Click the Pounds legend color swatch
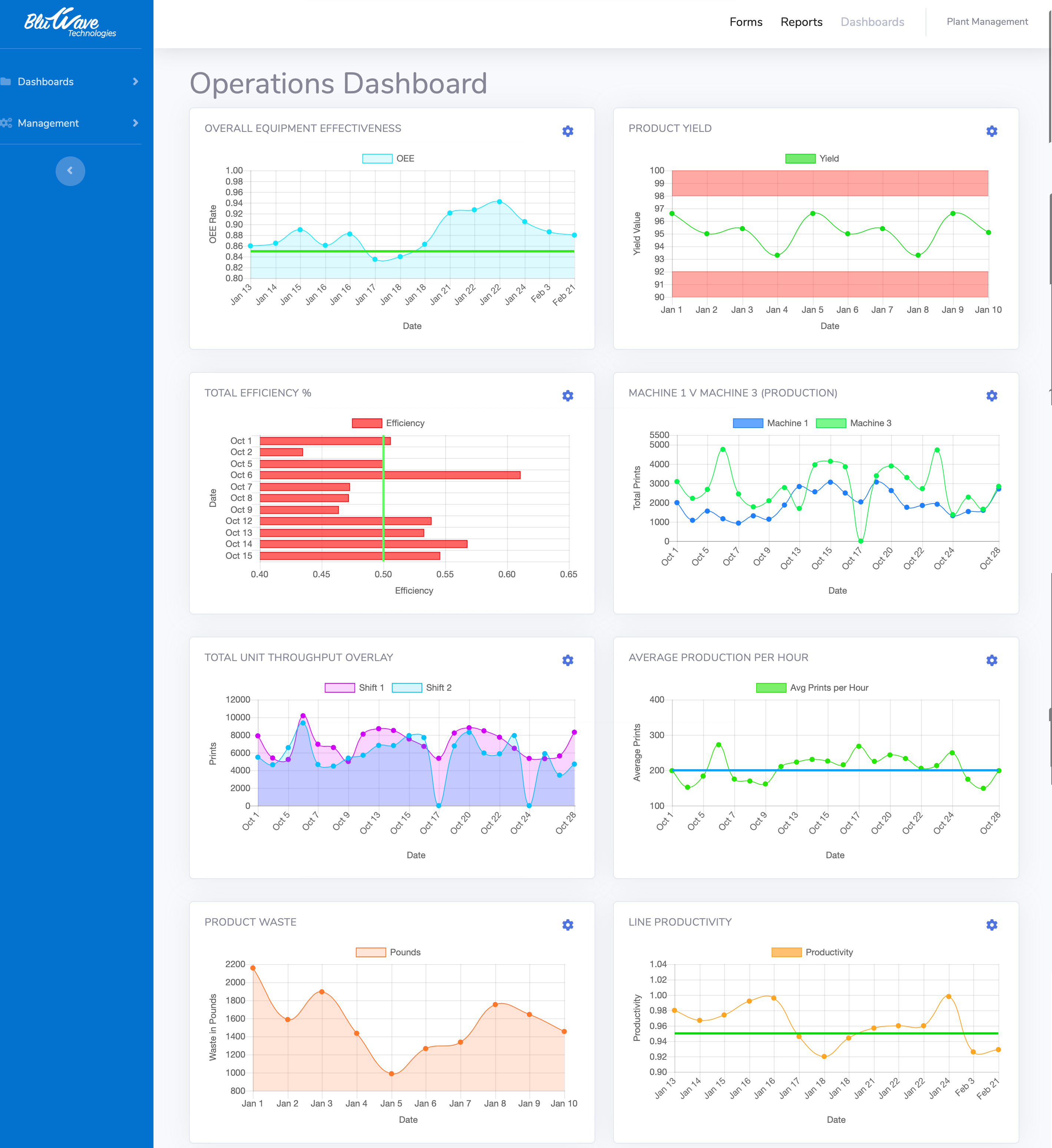This screenshot has height=1148, width=1052. [371, 952]
